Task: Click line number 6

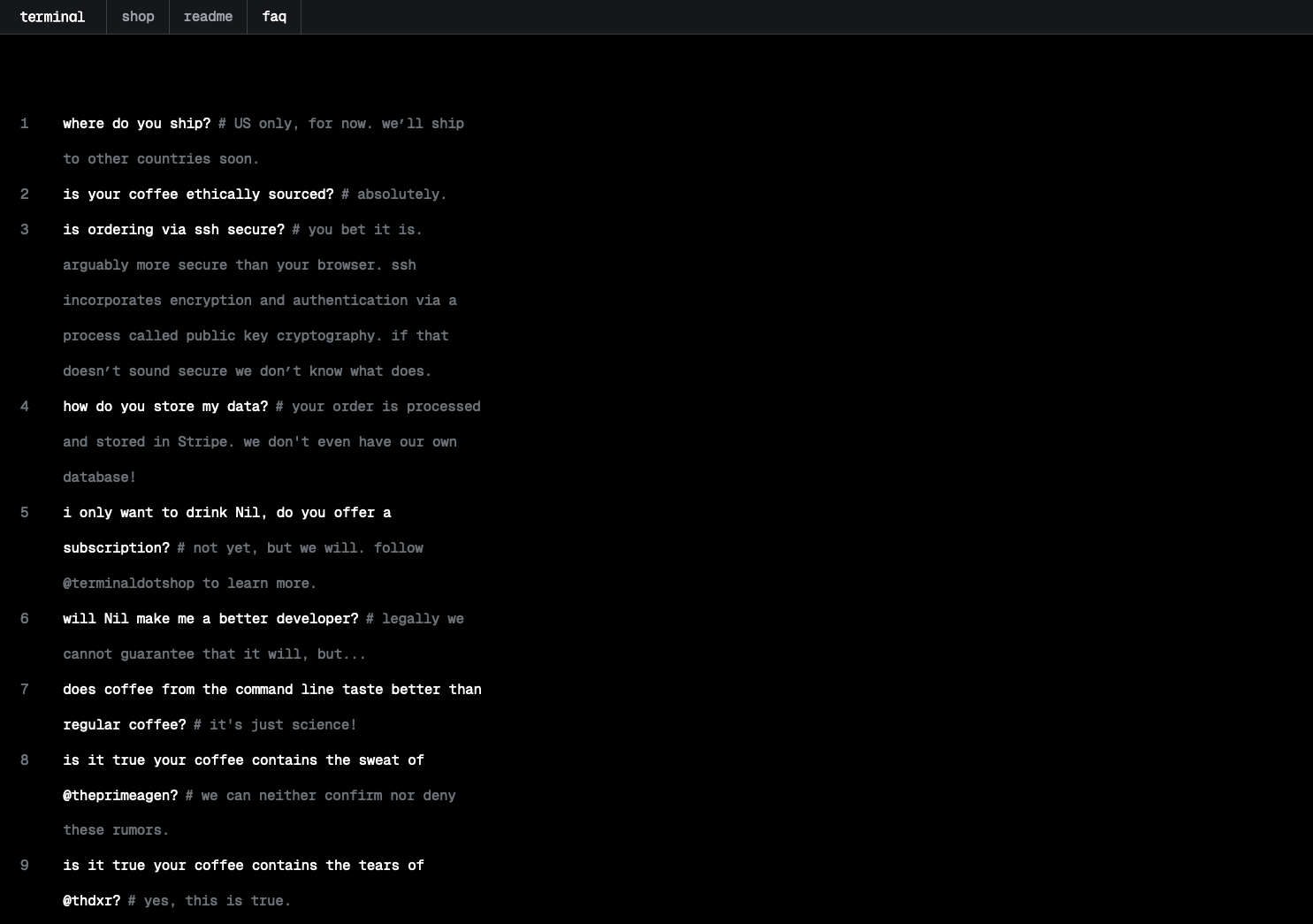Action: click(x=25, y=619)
